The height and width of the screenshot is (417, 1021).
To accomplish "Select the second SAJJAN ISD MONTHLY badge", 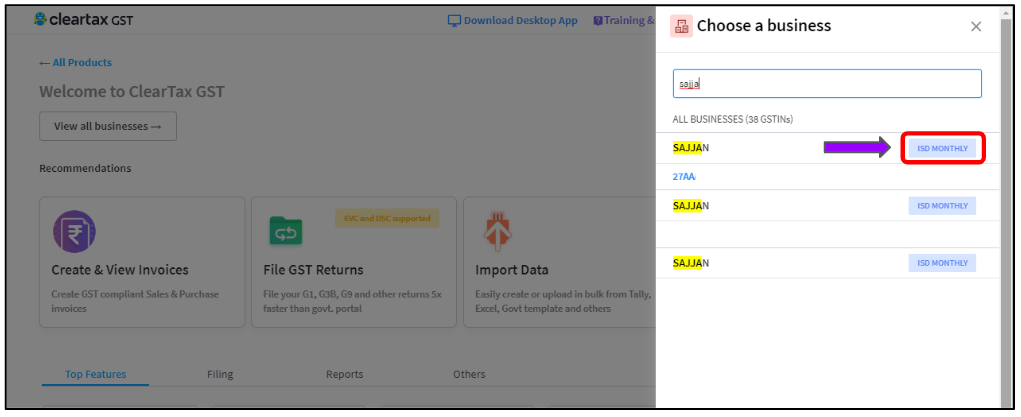I will coord(942,206).
